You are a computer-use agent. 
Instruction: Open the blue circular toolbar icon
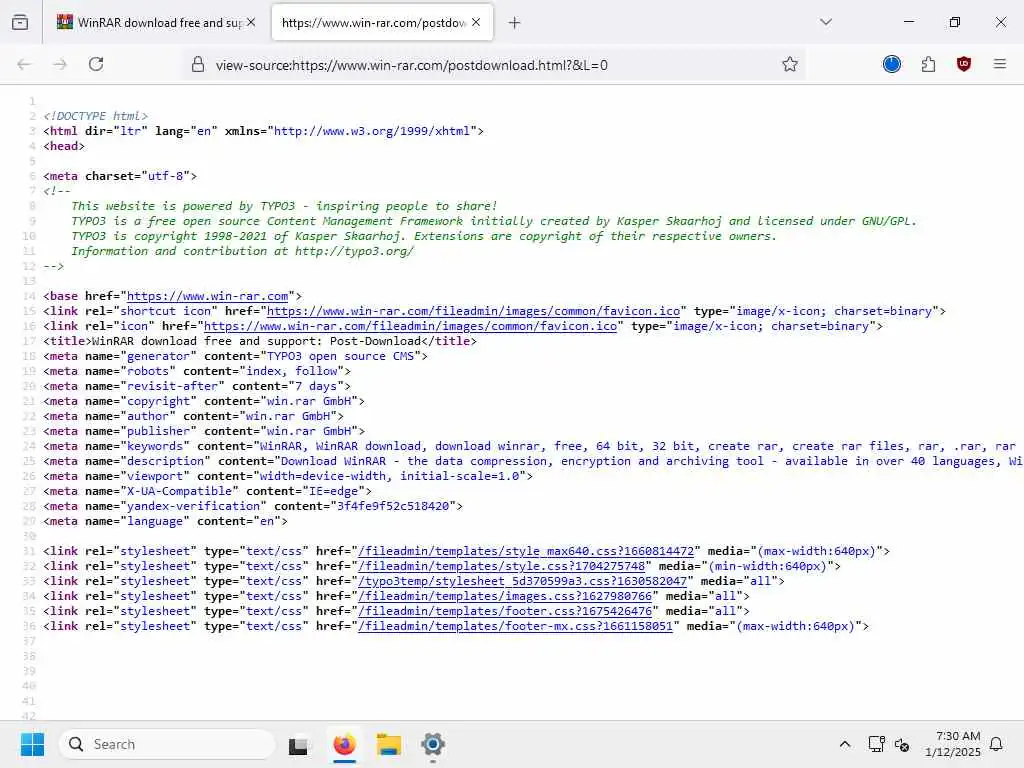point(891,64)
